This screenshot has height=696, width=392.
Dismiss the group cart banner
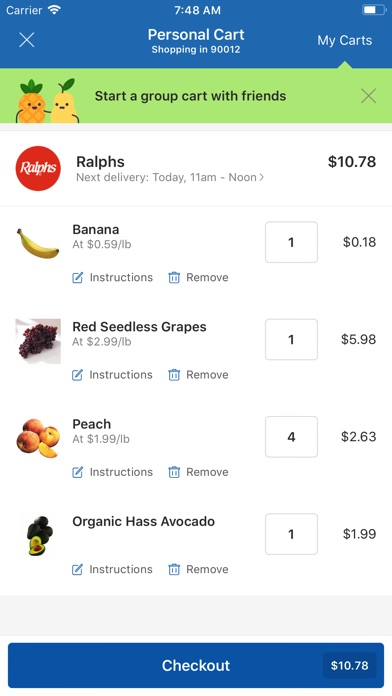[x=368, y=96]
